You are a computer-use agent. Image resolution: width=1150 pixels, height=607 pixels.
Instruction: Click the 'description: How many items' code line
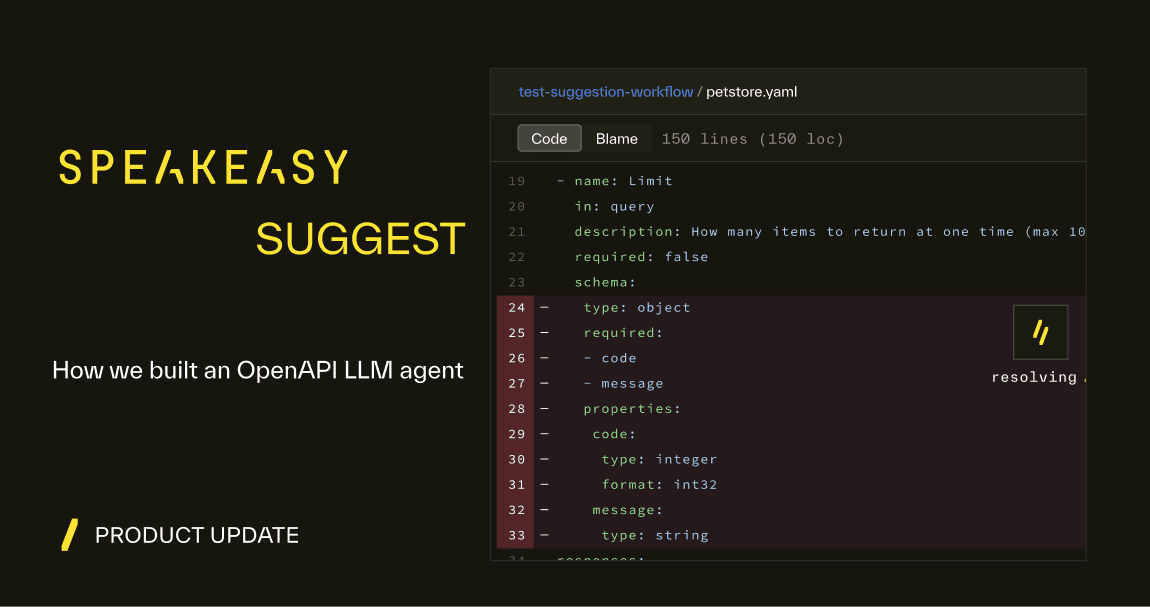(x=829, y=232)
